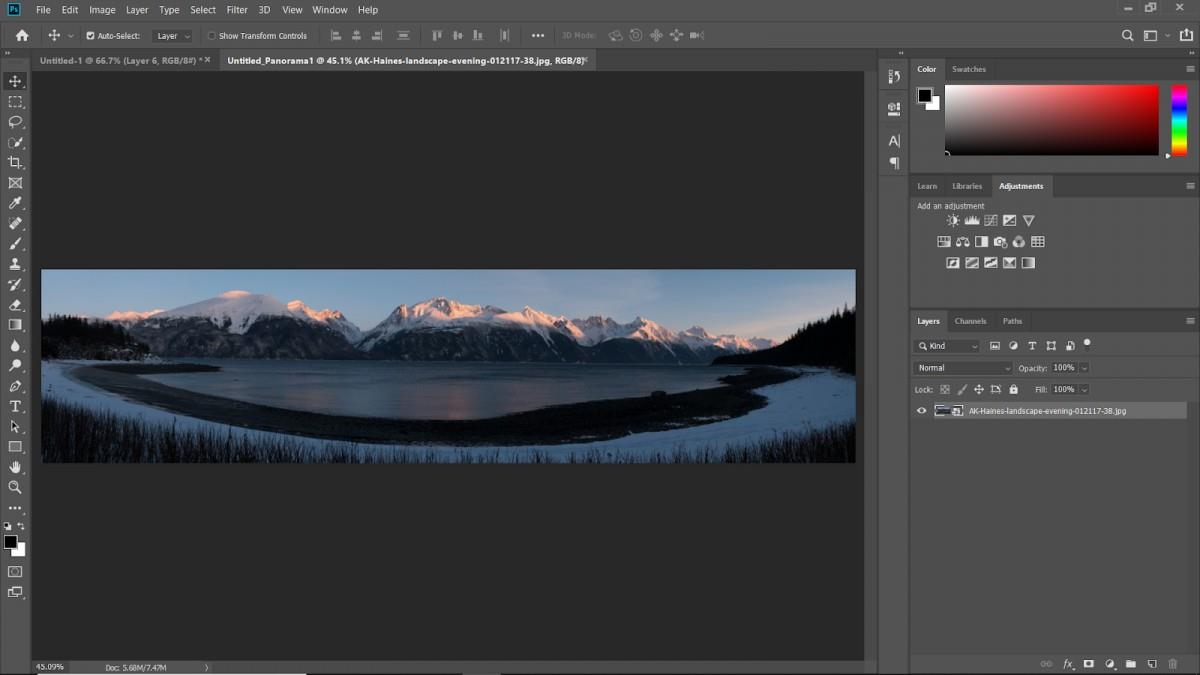Screen dimensions: 1200x675
Task: Hide the AK-Haines landscape layer
Action: click(x=922, y=411)
